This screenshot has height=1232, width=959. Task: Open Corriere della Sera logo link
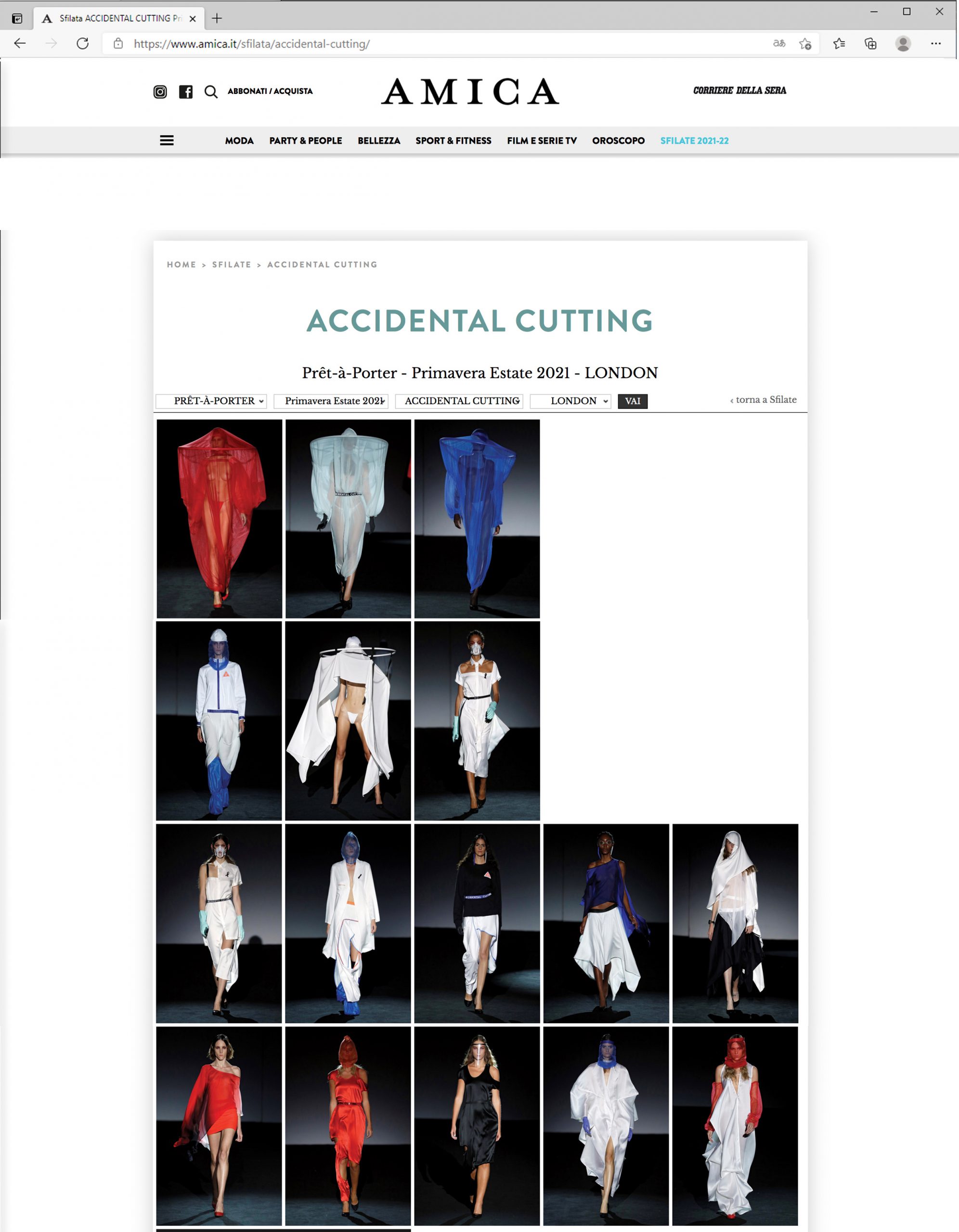click(x=739, y=90)
